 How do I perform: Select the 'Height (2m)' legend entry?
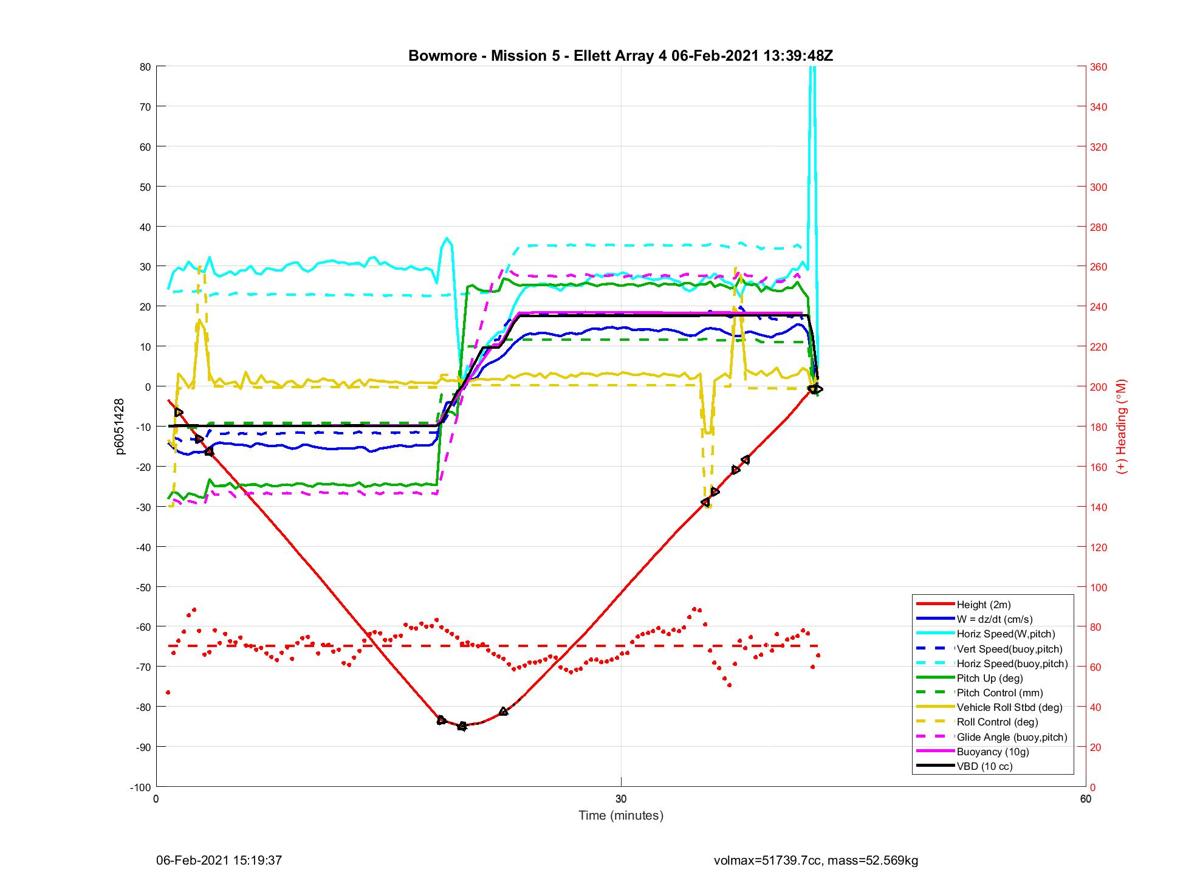985,605
